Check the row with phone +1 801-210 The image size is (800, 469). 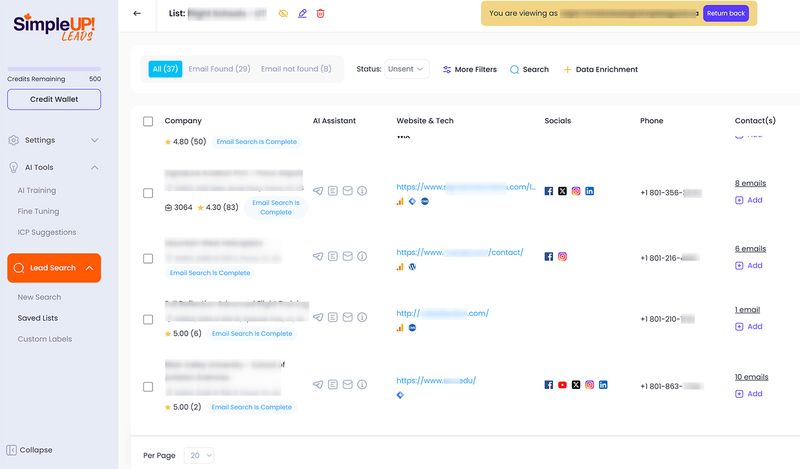(x=148, y=319)
